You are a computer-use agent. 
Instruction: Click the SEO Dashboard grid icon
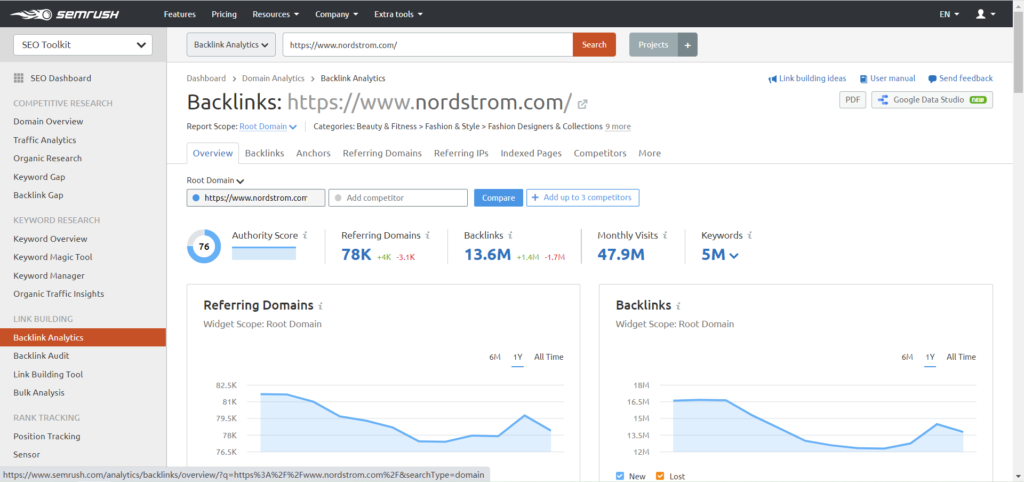coord(19,78)
